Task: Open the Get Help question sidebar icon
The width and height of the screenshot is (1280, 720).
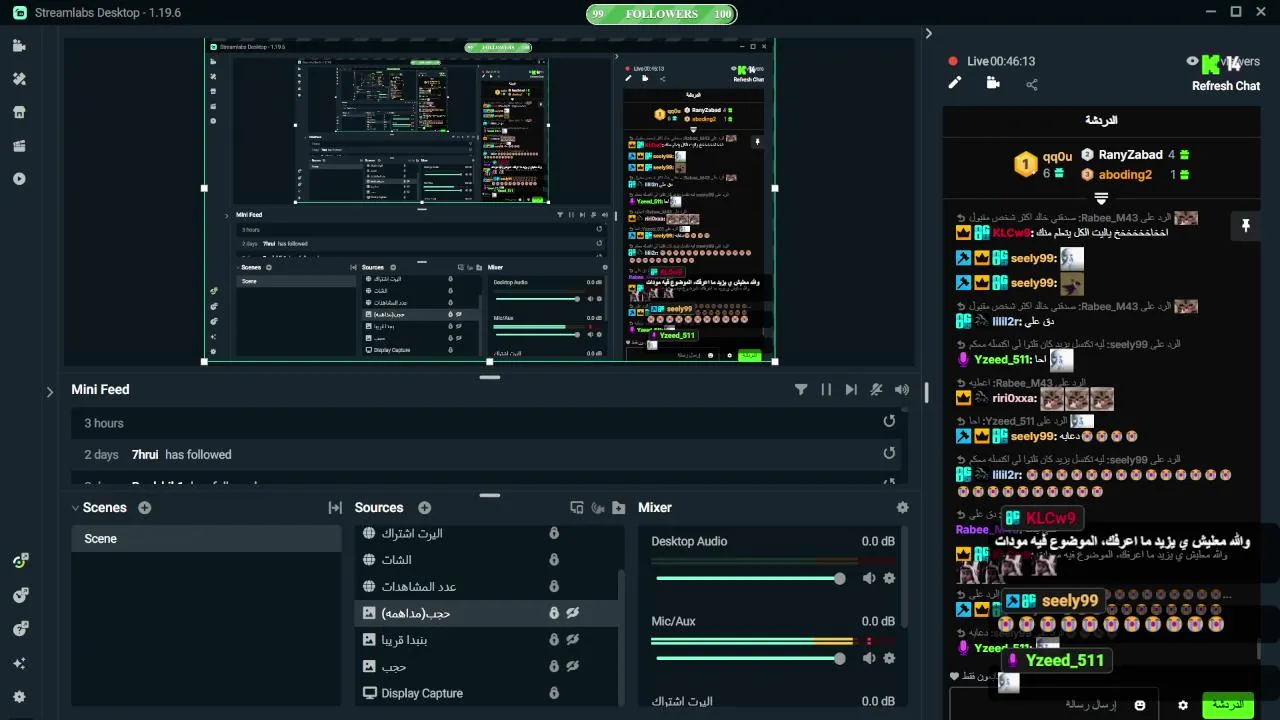Action: [19, 629]
